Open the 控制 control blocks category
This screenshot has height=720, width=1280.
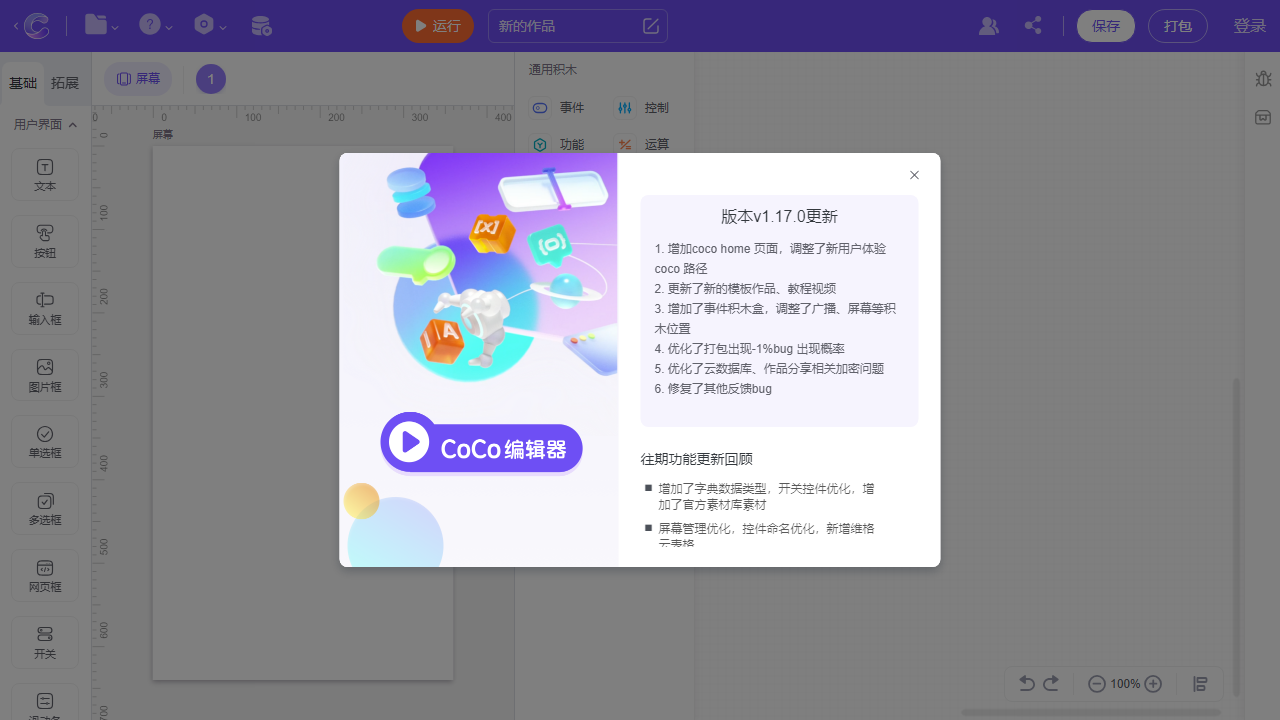[x=644, y=108]
